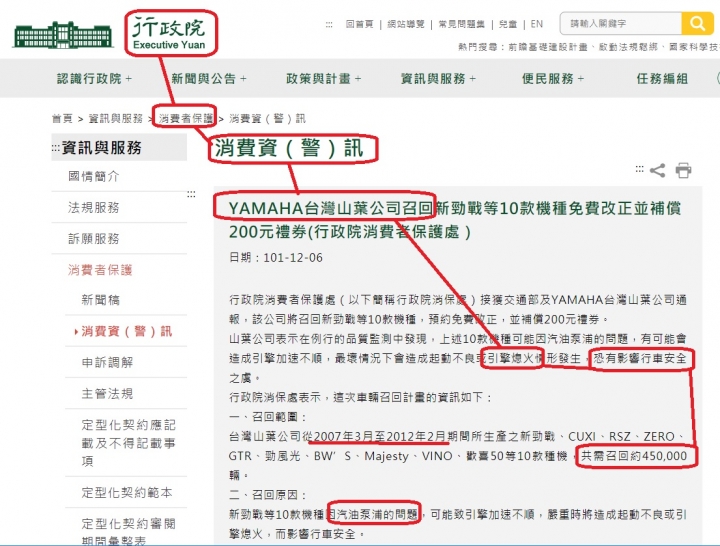Click the yellow search magnifier button
Screen dimensions: 720x546
click(x=697, y=23)
